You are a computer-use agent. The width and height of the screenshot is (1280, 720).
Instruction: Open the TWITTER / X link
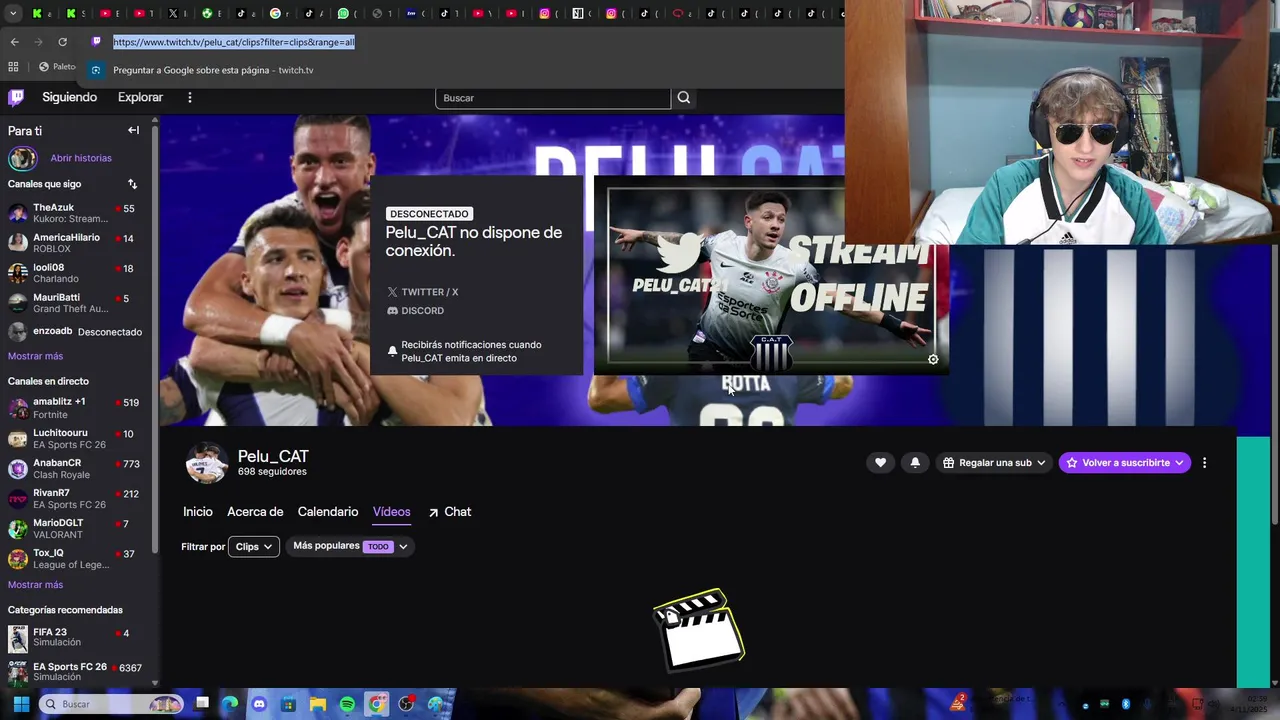[x=422, y=292]
